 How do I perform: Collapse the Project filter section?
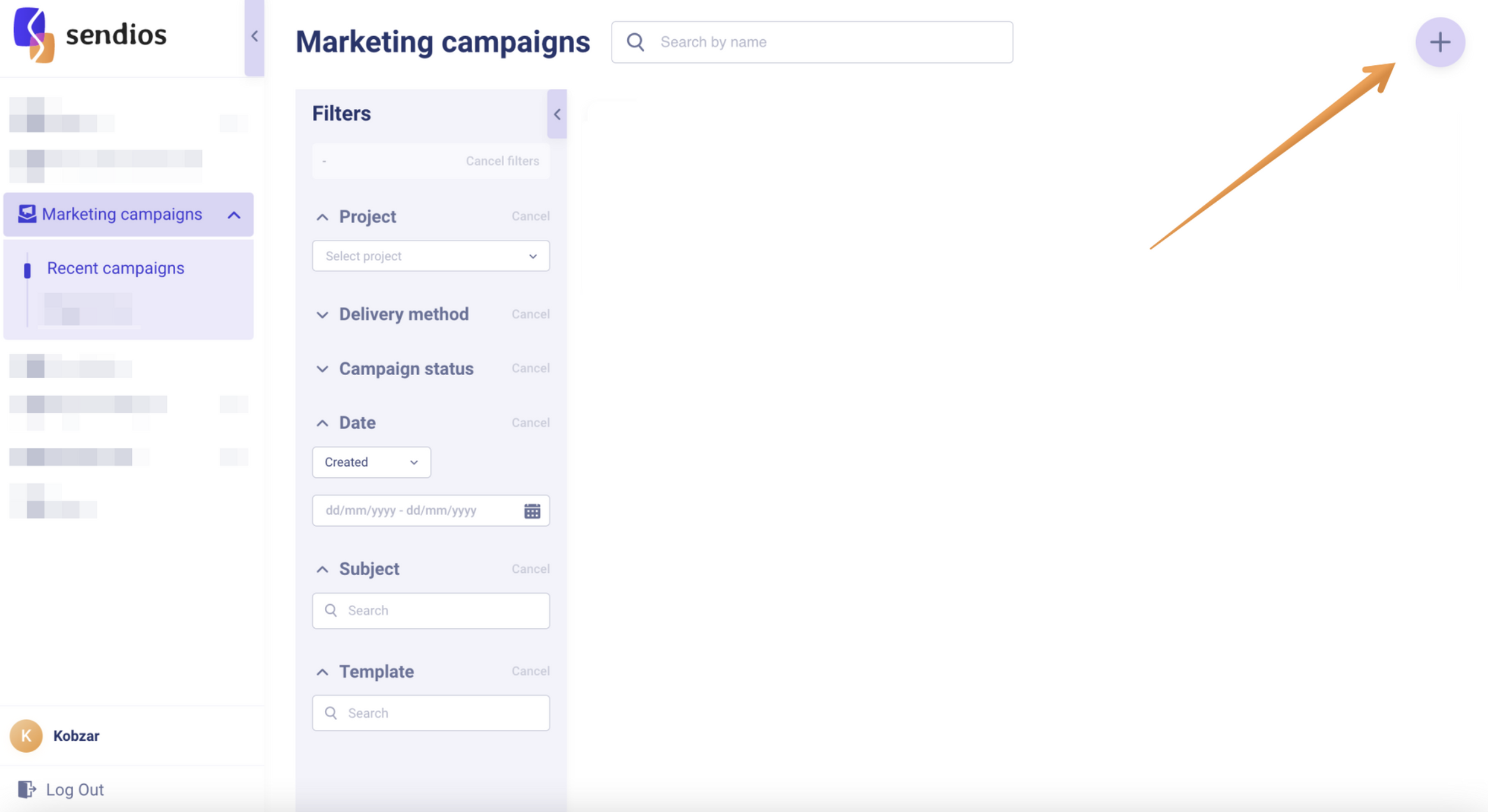[x=322, y=217]
